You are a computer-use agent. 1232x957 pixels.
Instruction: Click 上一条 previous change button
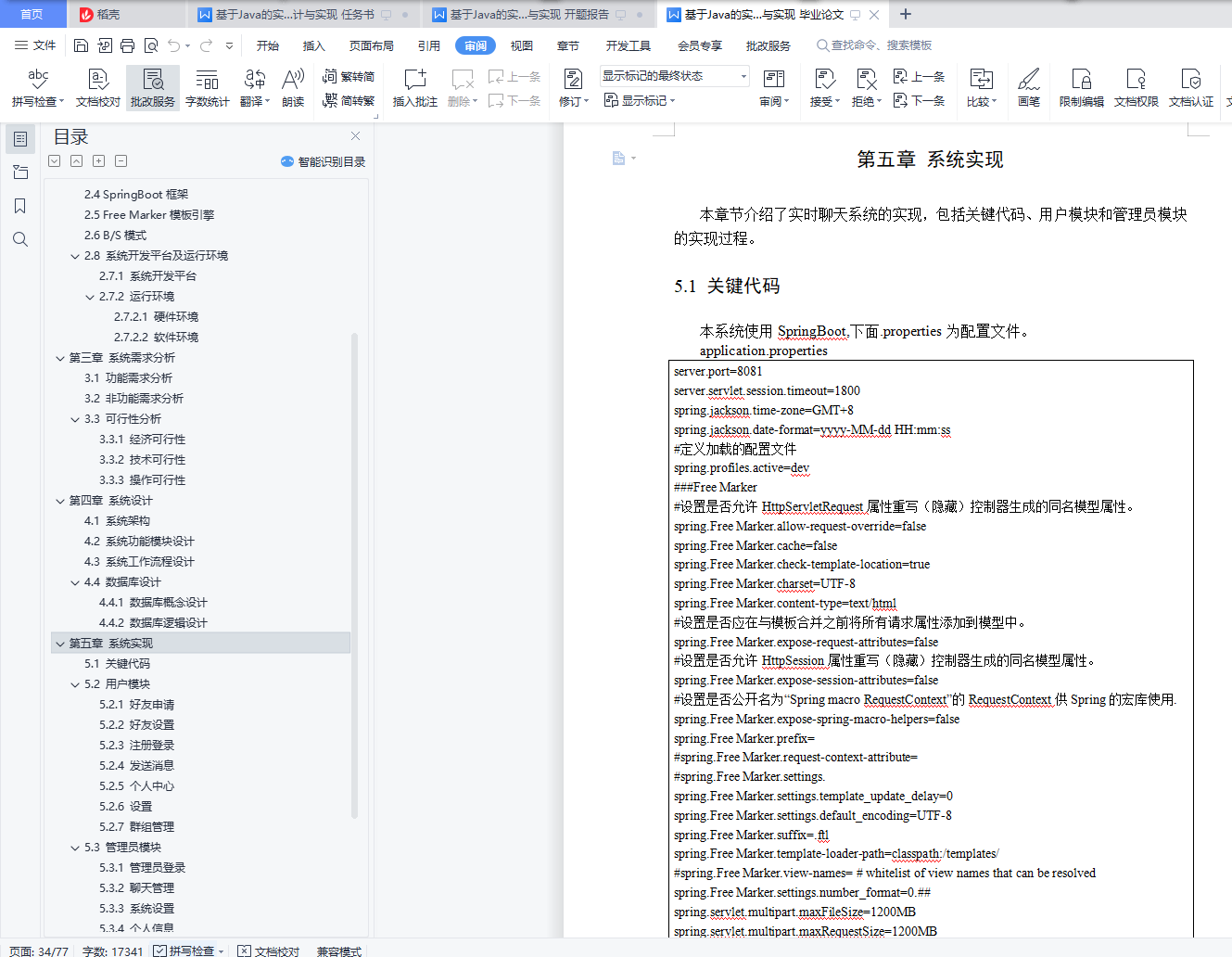click(x=919, y=77)
